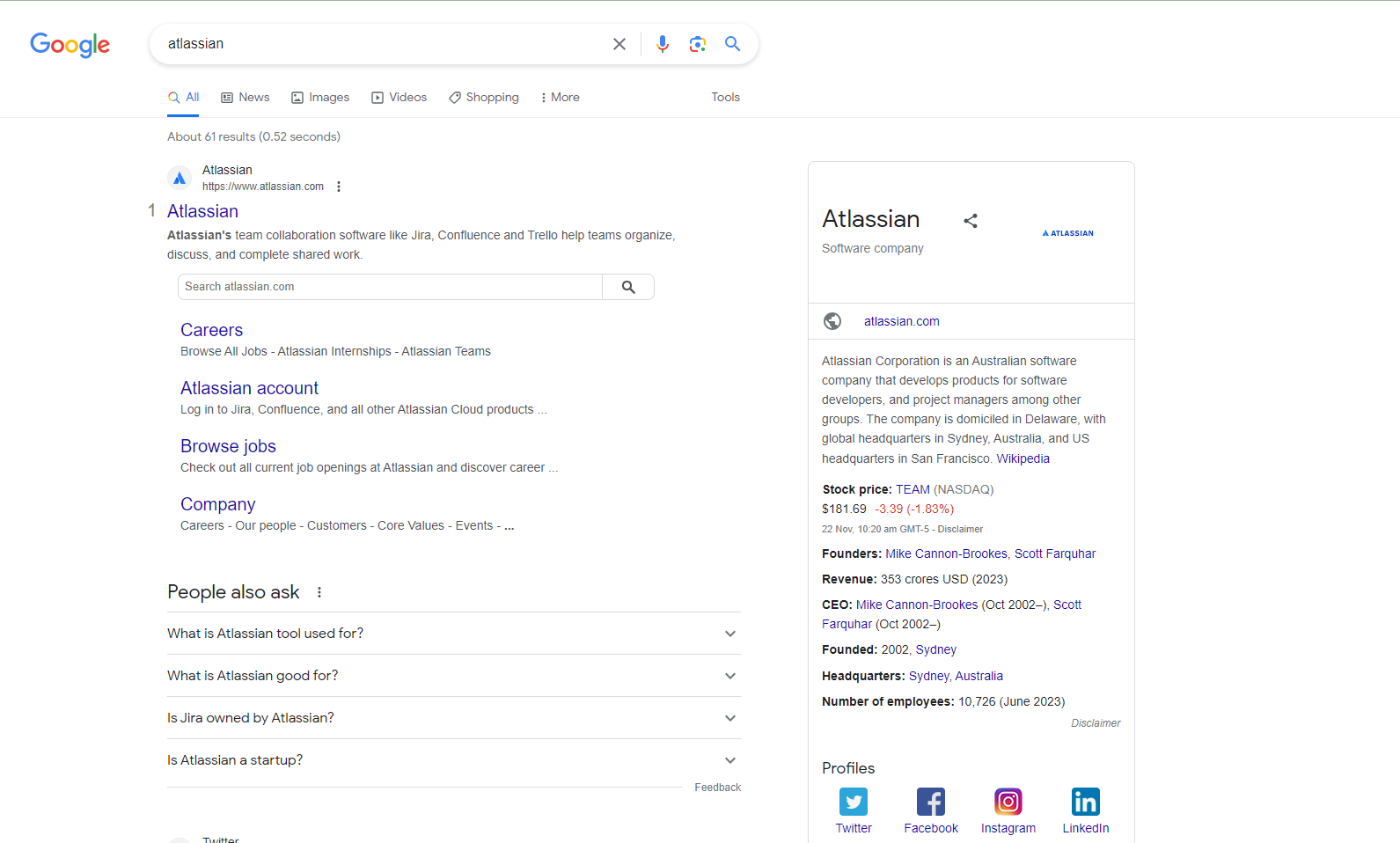Click the globe icon beside atlassian.com

coord(832,321)
